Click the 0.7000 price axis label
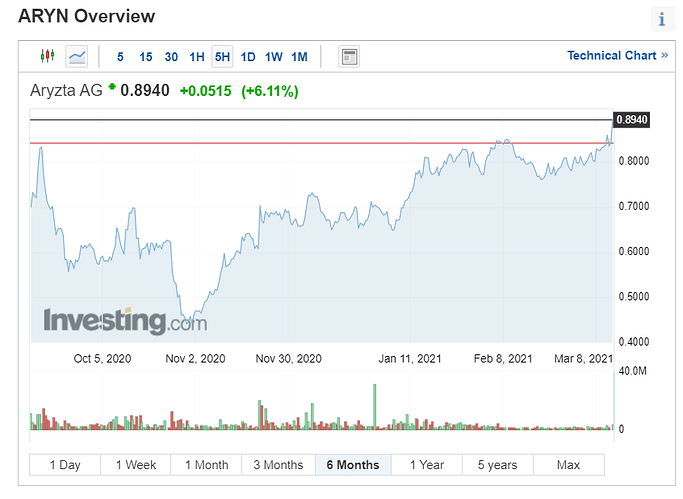Viewport: 683px width, 499px height. click(634, 206)
